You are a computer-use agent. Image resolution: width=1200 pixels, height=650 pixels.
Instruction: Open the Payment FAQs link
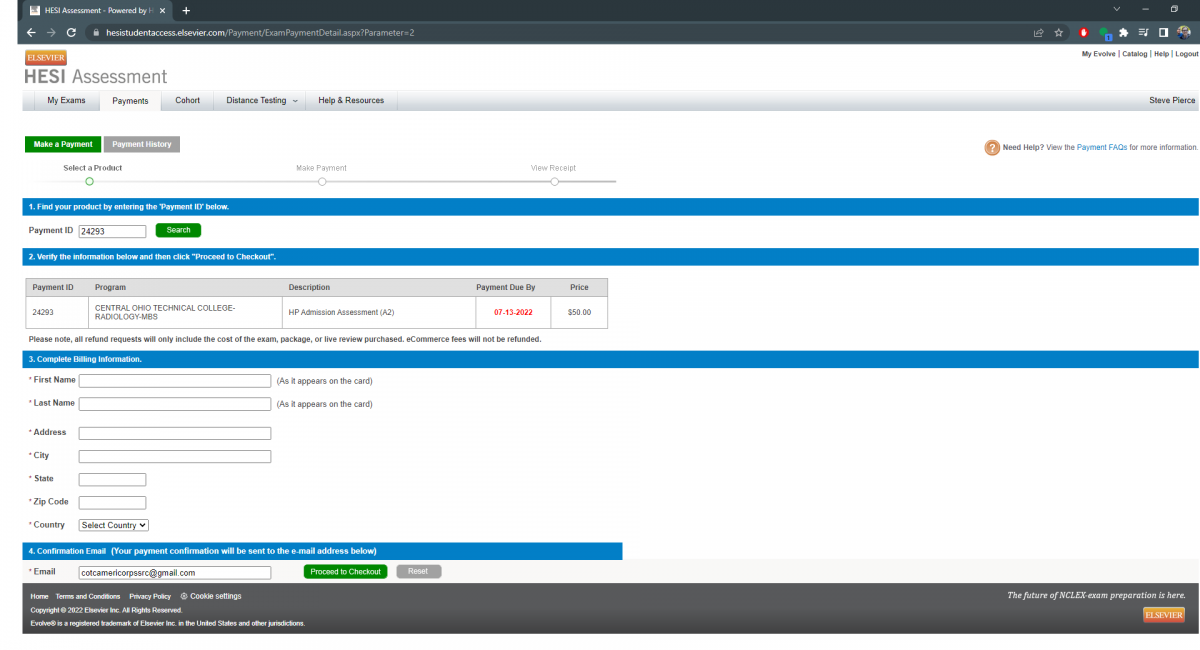(1102, 147)
